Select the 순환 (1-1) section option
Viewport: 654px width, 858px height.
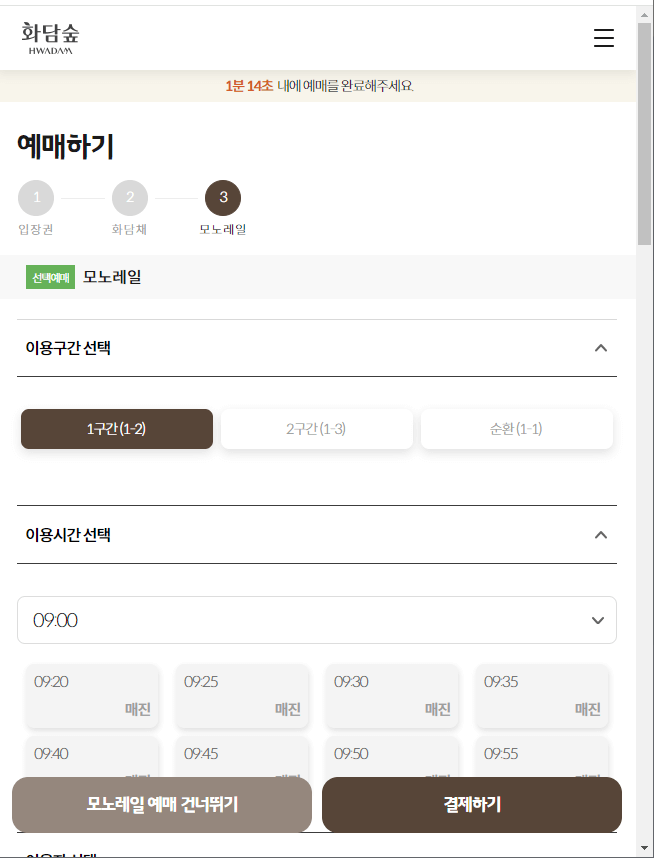coord(516,428)
